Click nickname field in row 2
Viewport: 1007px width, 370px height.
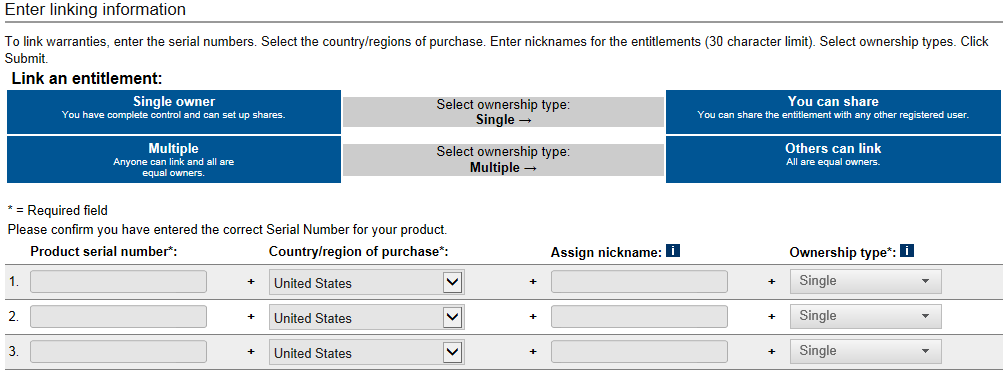639,317
